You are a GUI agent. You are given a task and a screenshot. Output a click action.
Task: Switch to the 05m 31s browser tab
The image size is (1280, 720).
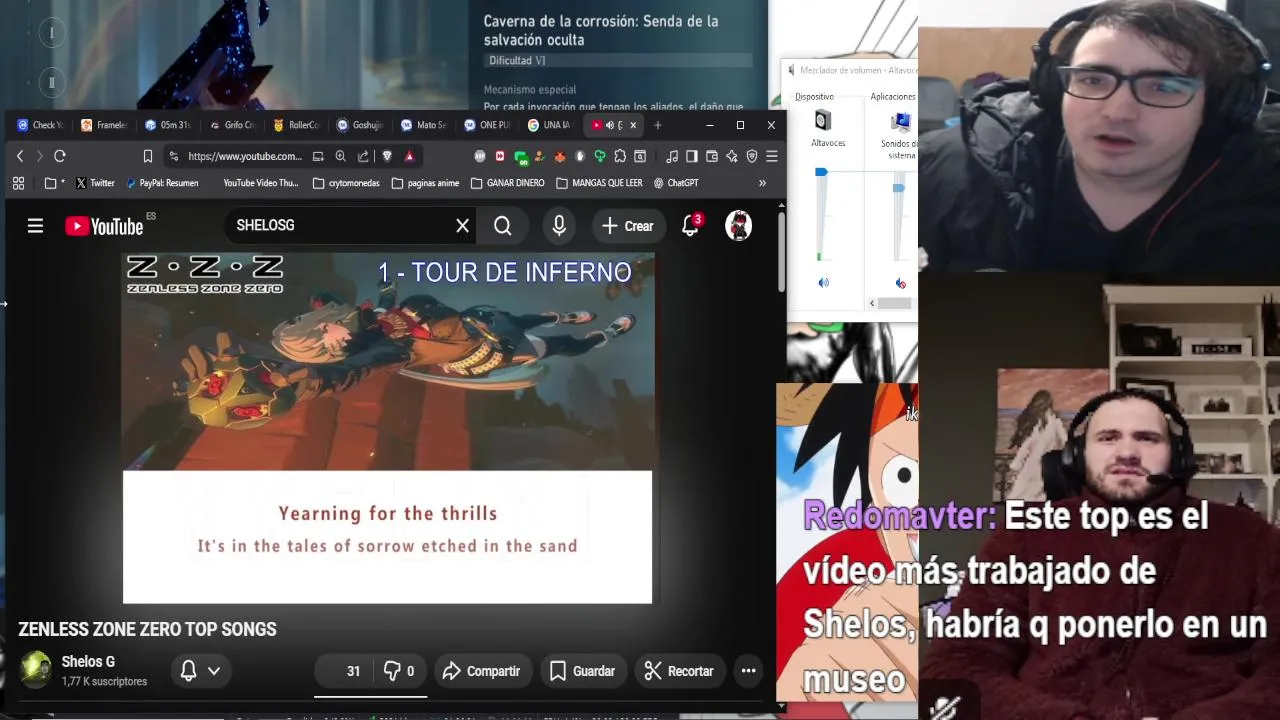click(168, 125)
